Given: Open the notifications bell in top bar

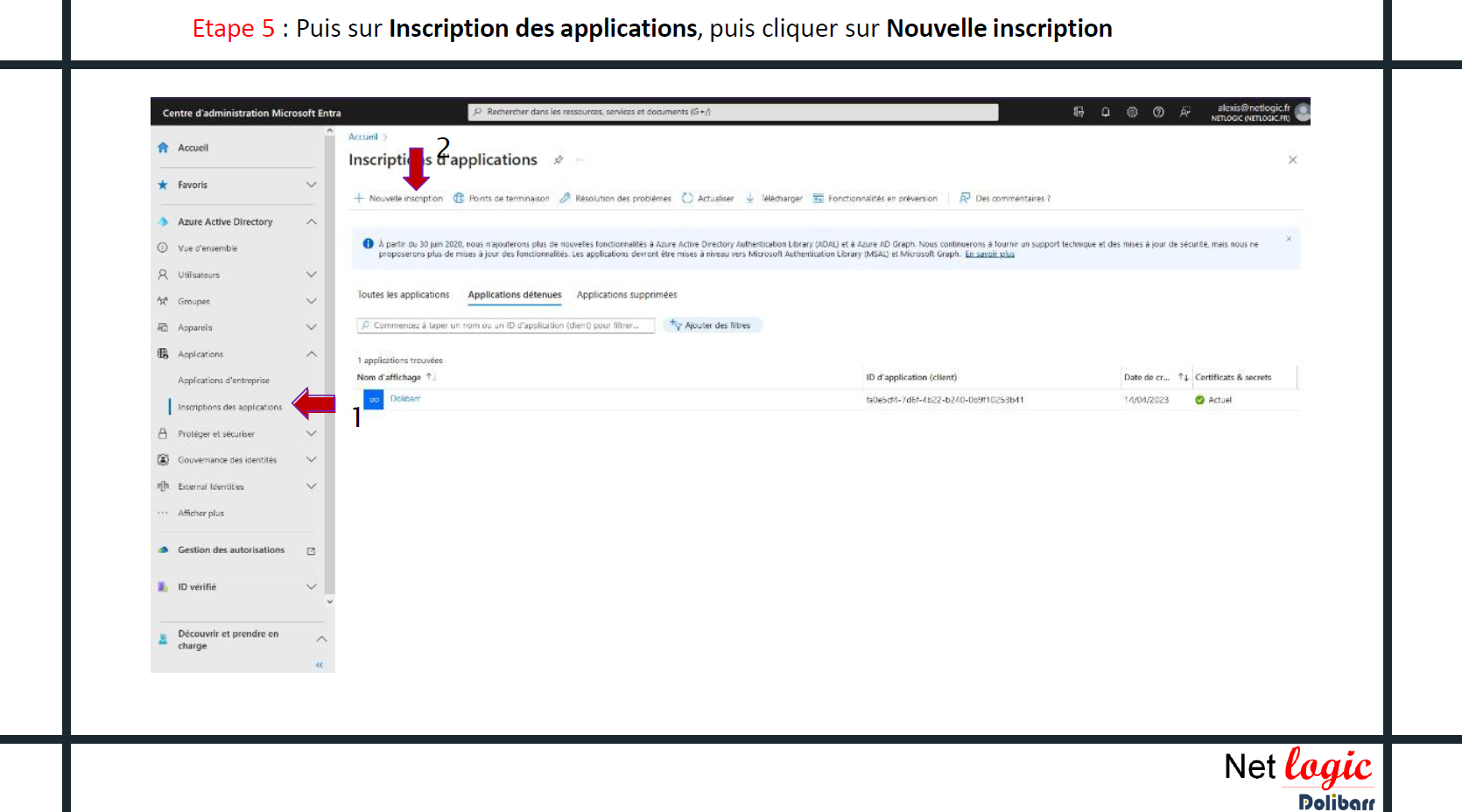Looking at the screenshot, I should pos(1106,112).
